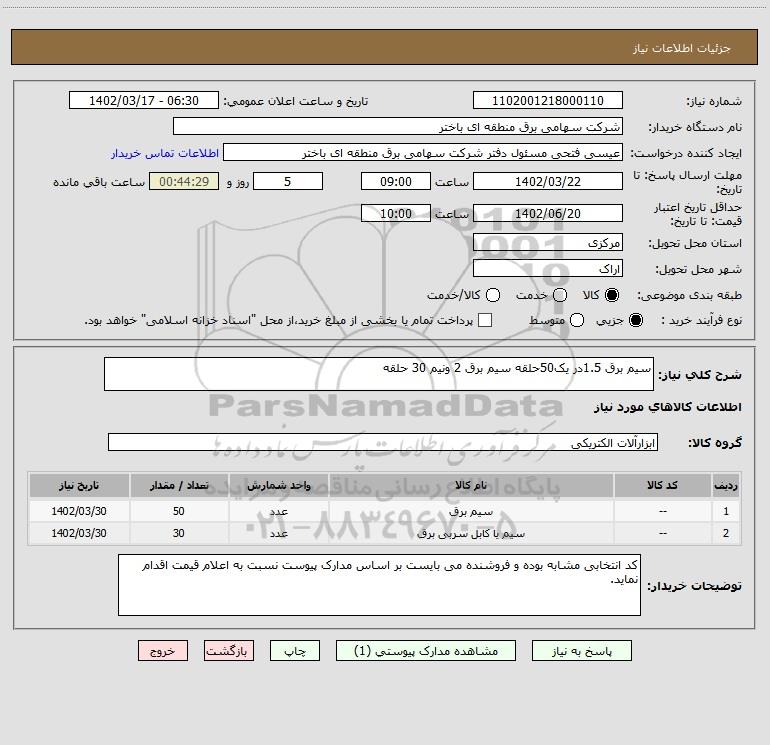Click the buyer notes text area
Image resolution: width=770 pixels, height=745 pixels.
(x=379, y=584)
